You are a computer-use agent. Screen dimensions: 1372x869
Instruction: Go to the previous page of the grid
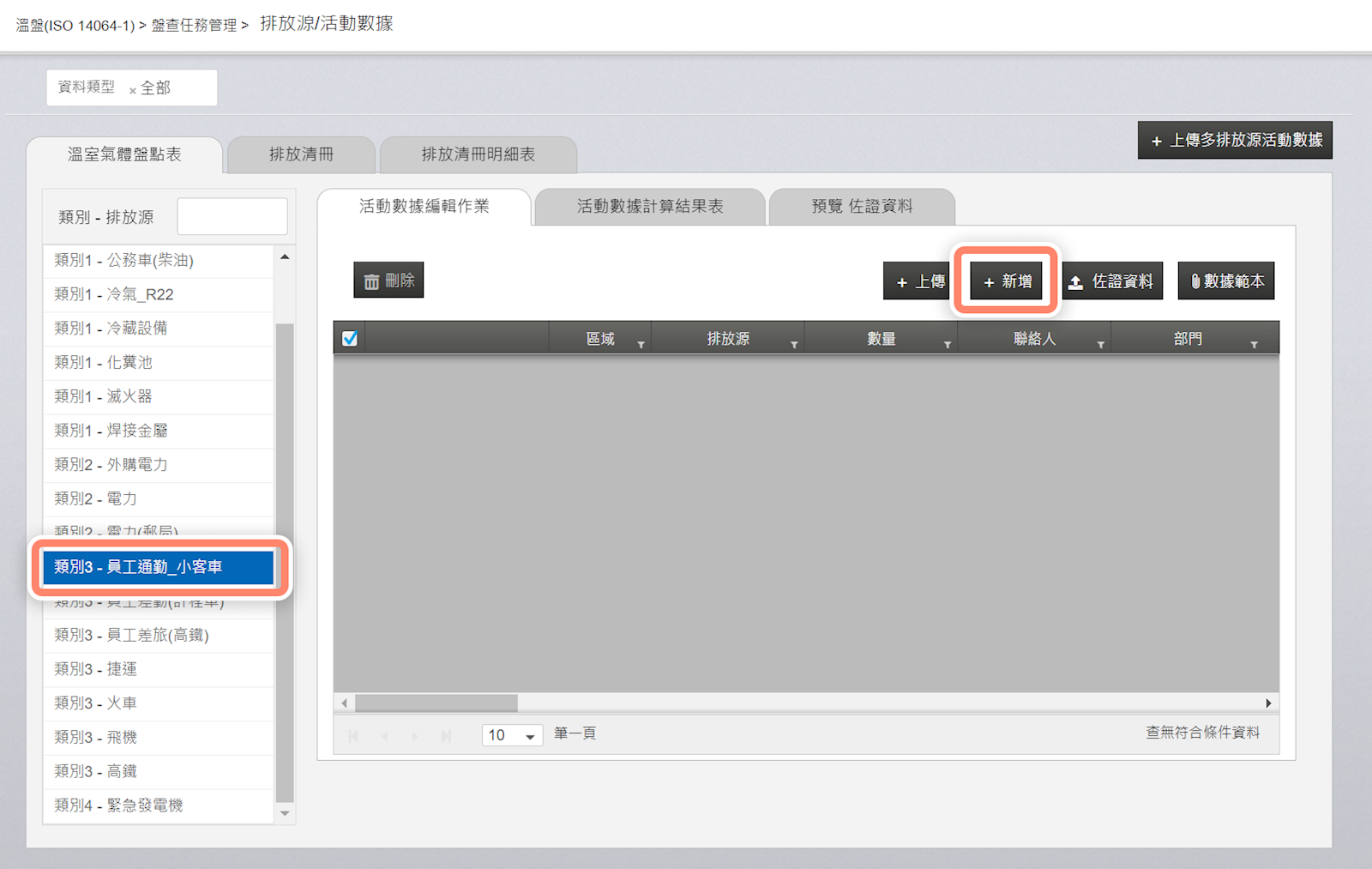point(384,736)
